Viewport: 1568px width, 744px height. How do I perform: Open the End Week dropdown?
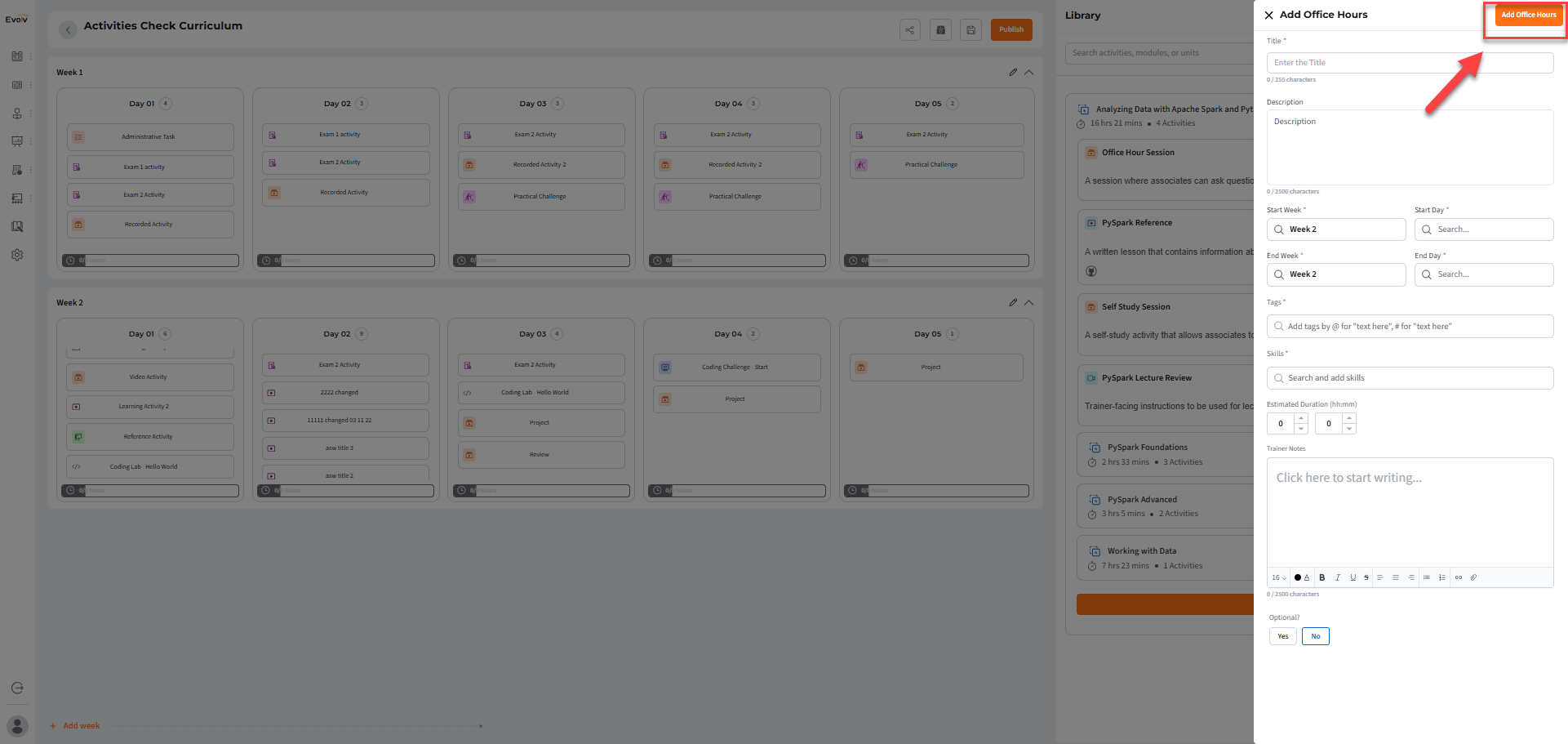(x=1336, y=274)
